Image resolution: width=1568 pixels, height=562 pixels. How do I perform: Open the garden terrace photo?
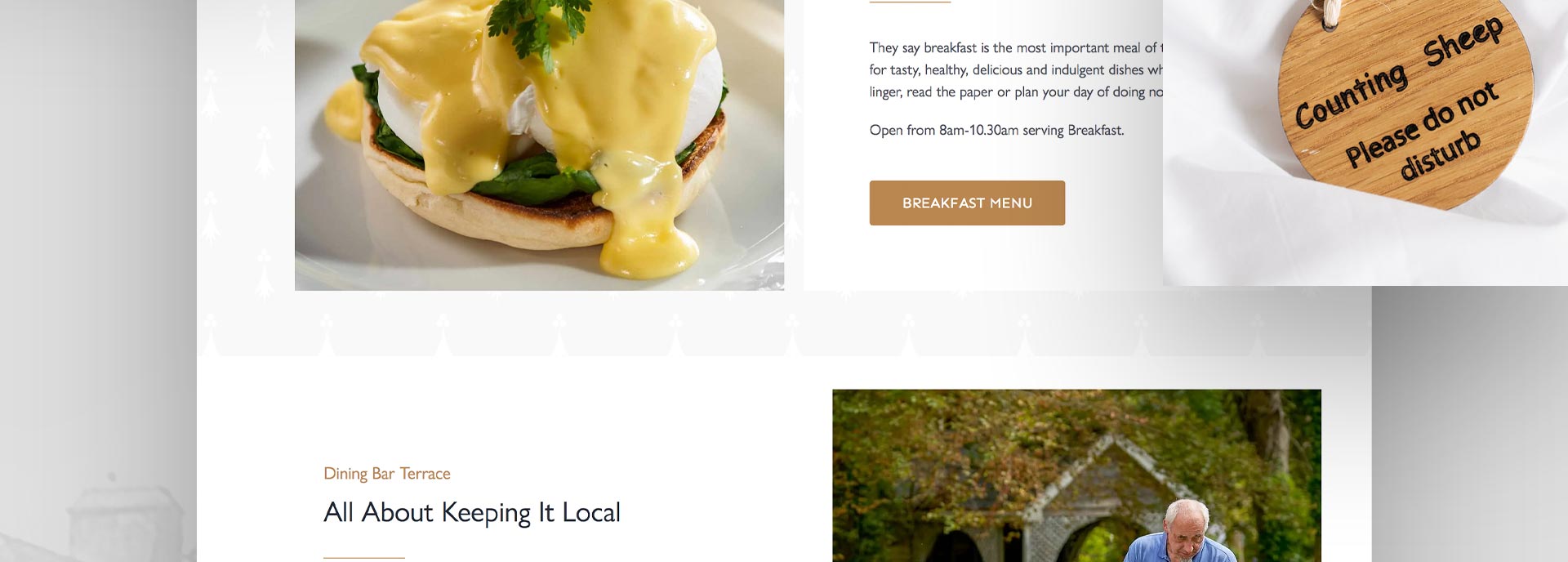tap(1076, 475)
